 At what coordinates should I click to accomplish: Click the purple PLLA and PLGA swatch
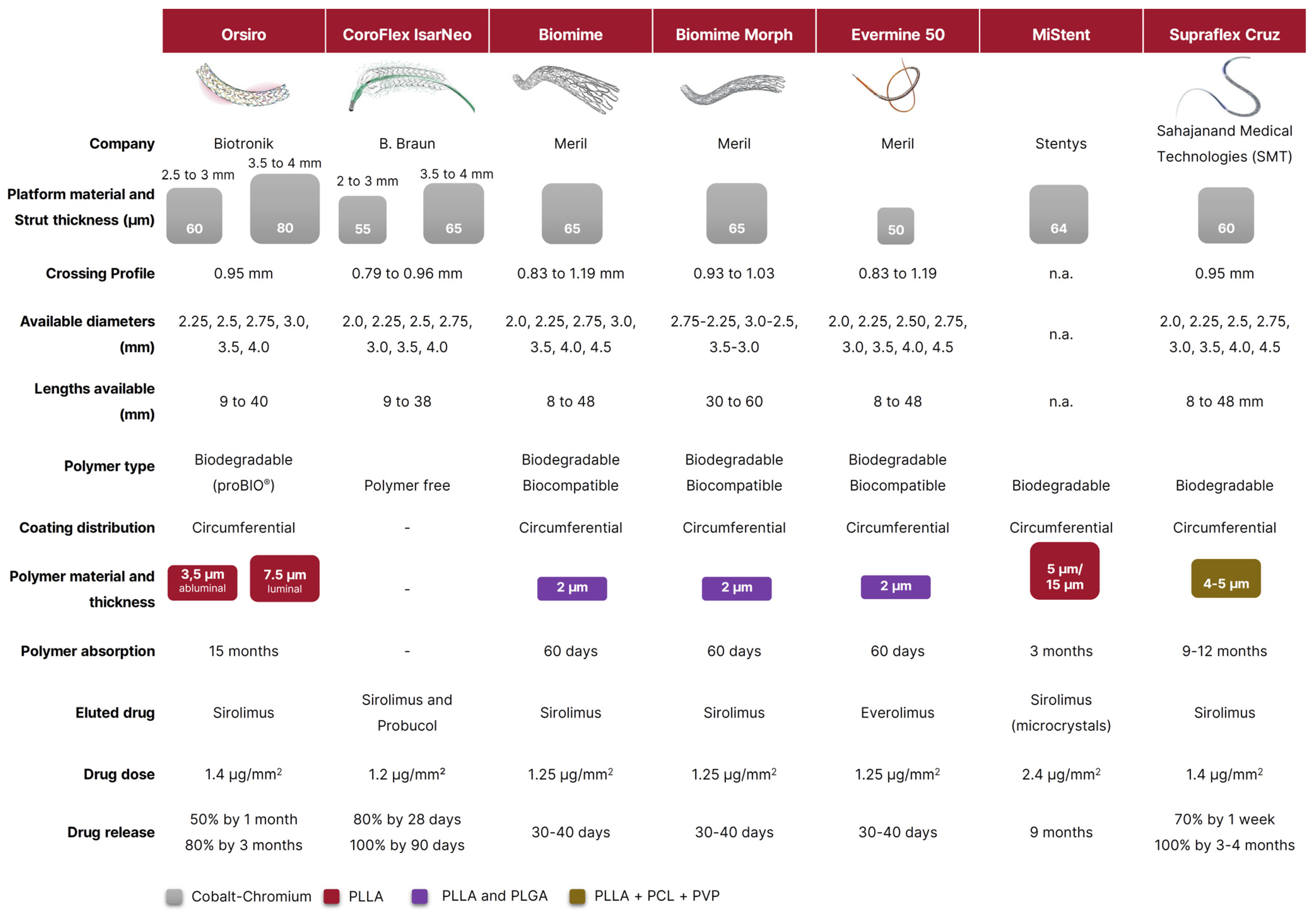[x=420, y=896]
